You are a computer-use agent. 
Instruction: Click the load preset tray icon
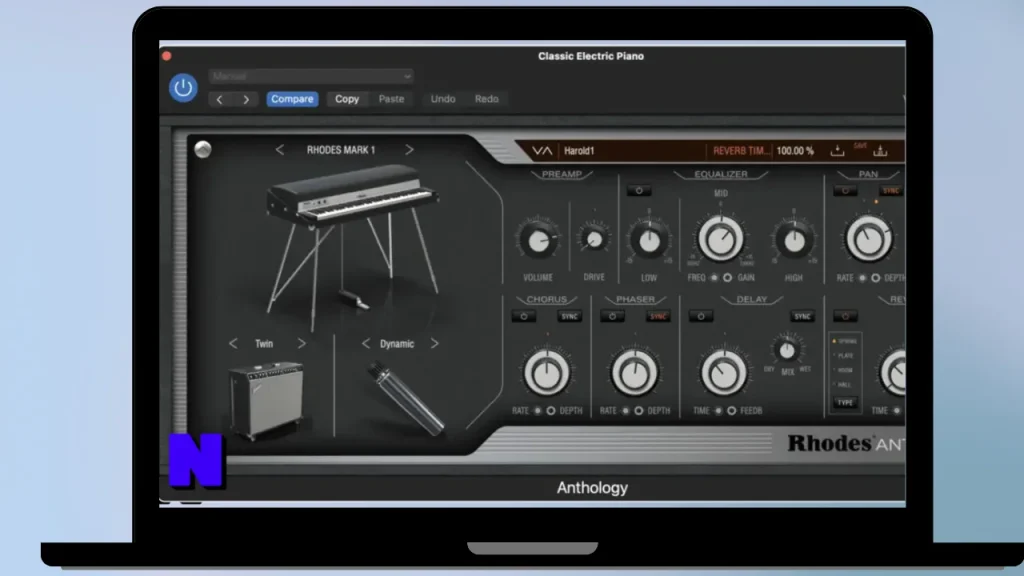coord(837,151)
